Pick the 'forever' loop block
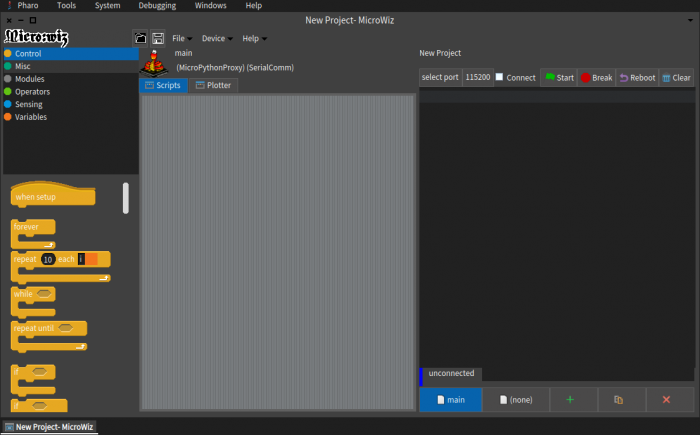The width and height of the screenshot is (700, 435). pos(33,234)
